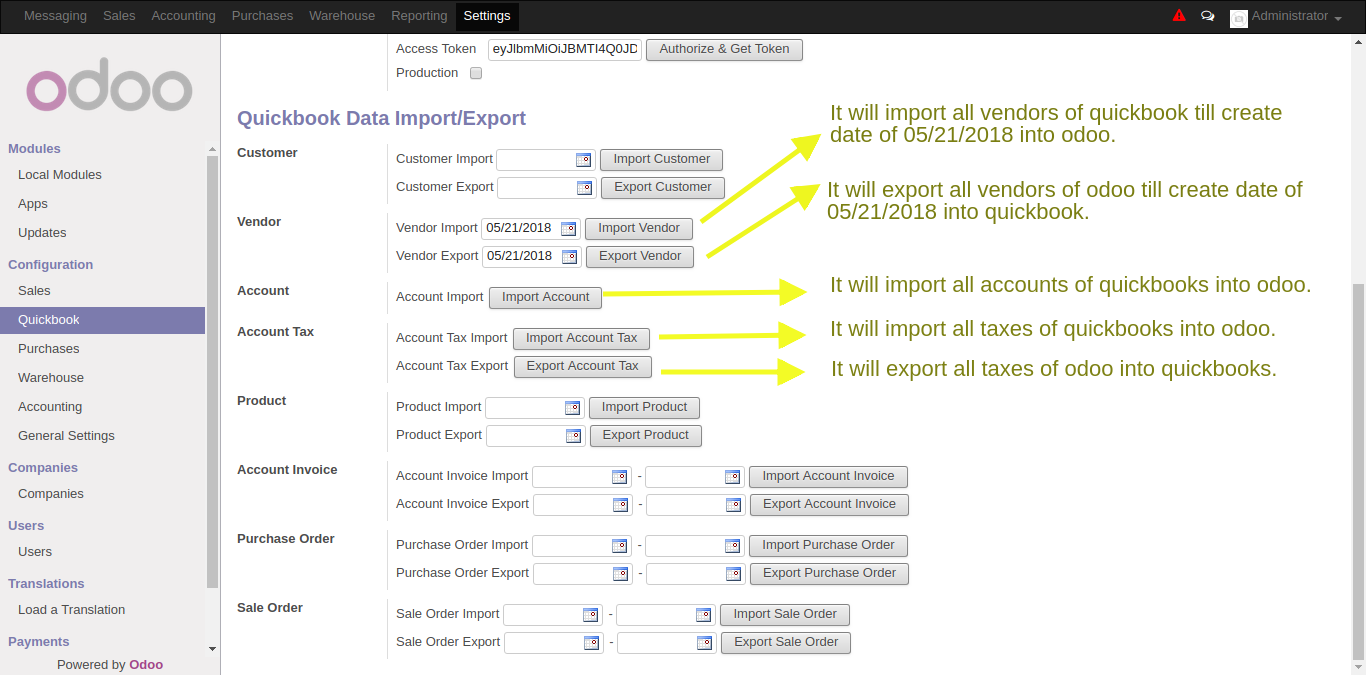Open the Warehouse top menu
The height and width of the screenshot is (675, 1366).
pos(342,16)
